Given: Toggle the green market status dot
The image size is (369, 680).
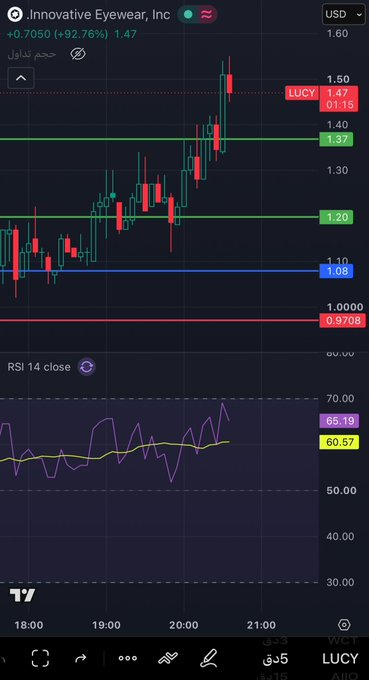Looking at the screenshot, I should 188,14.
